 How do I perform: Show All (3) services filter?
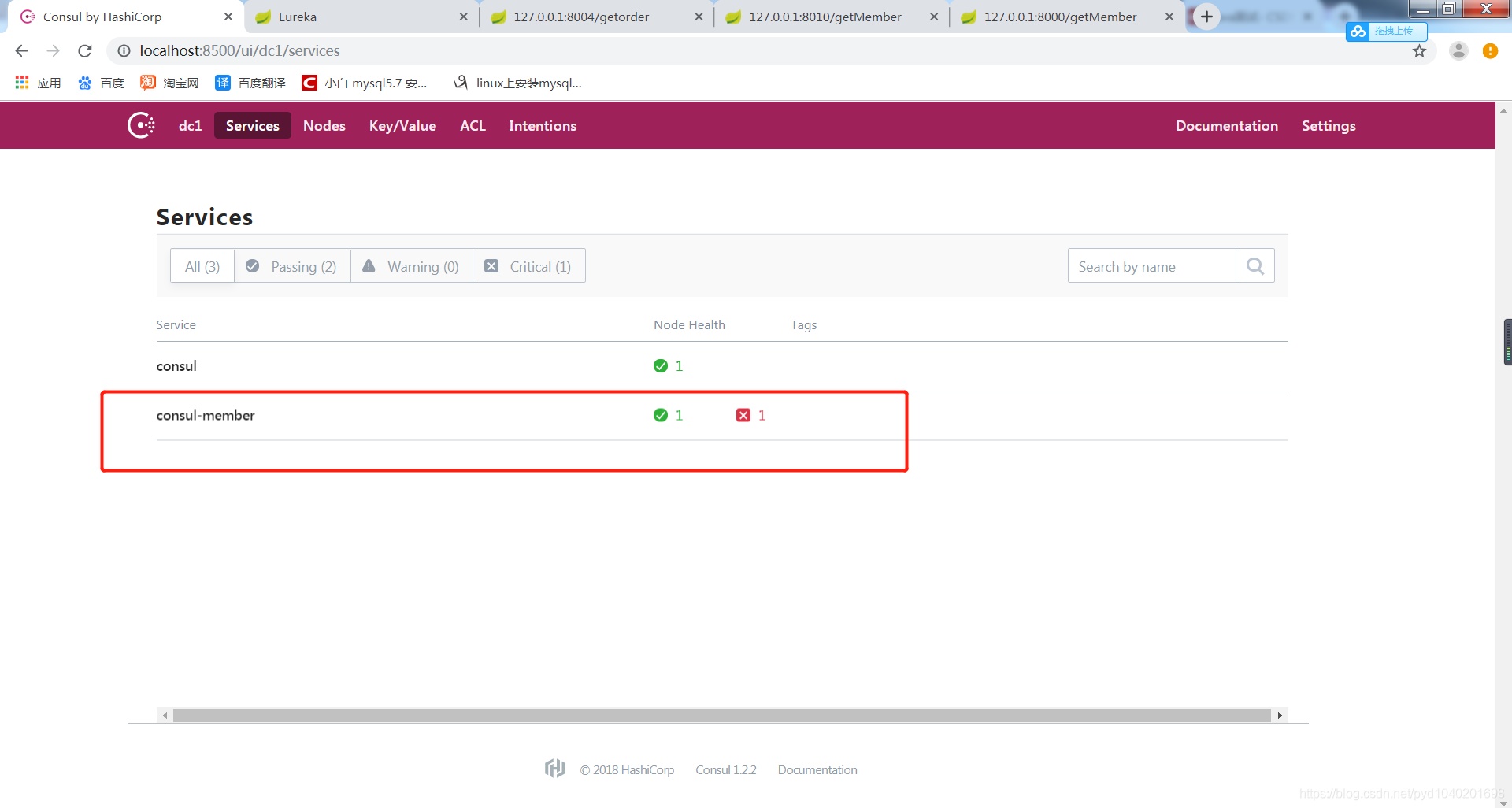(202, 266)
